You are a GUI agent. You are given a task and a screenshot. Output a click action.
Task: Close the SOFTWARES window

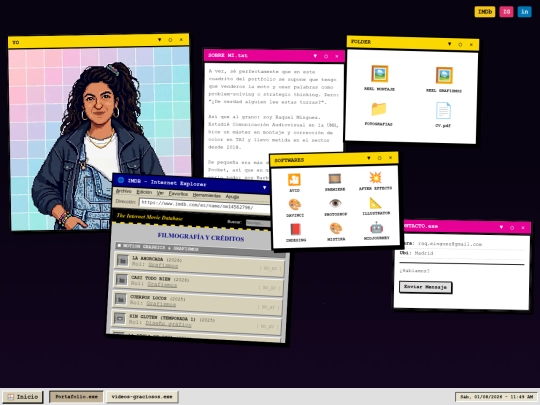pos(391,158)
